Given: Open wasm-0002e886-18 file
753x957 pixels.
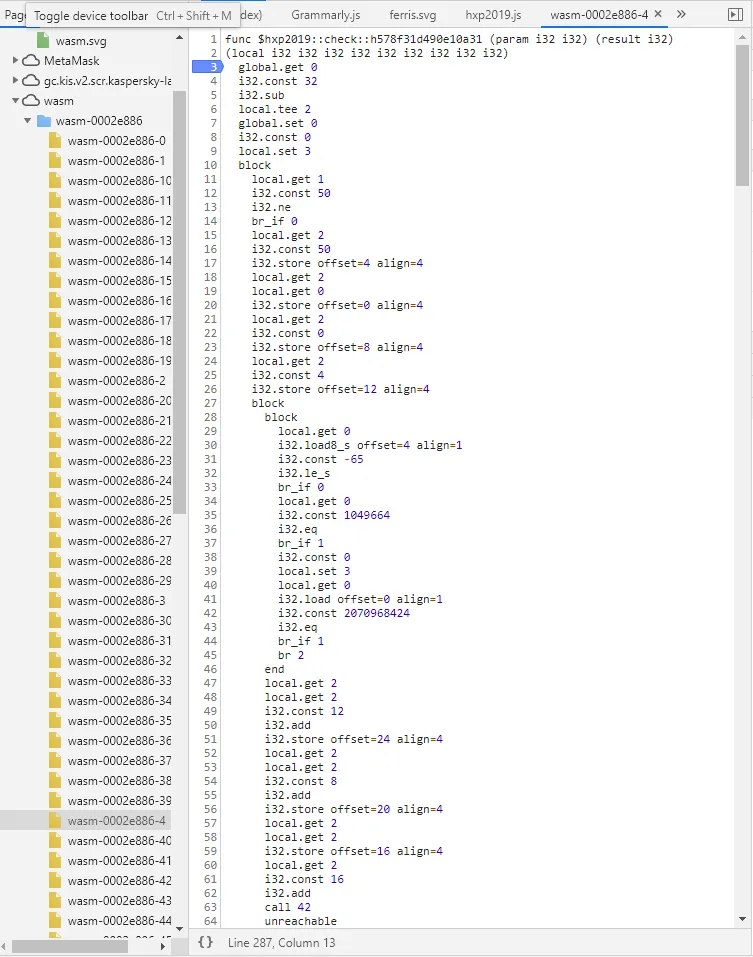Looking at the screenshot, I should point(120,341).
